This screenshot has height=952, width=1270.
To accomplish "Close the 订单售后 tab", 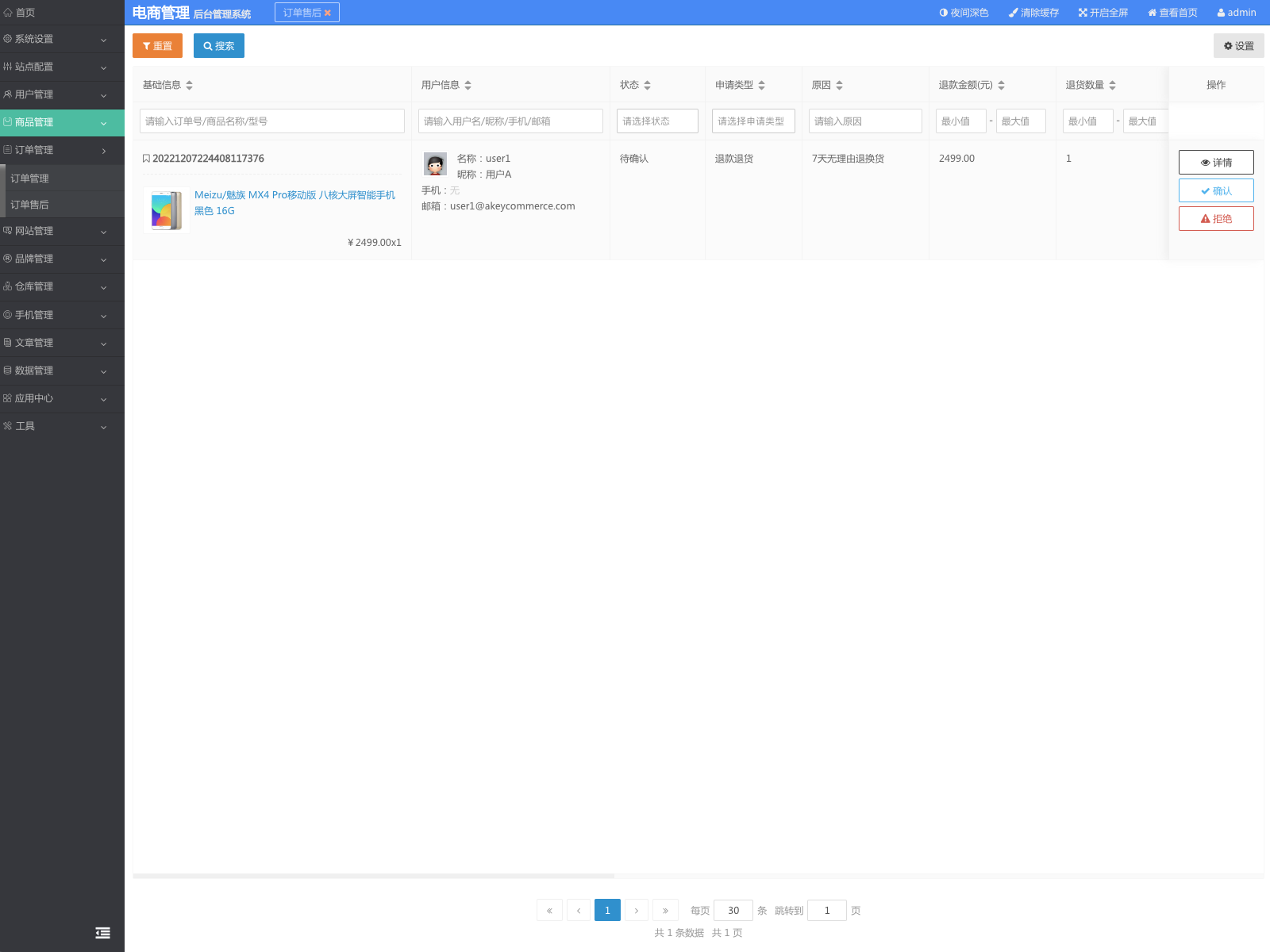I will pos(327,13).
